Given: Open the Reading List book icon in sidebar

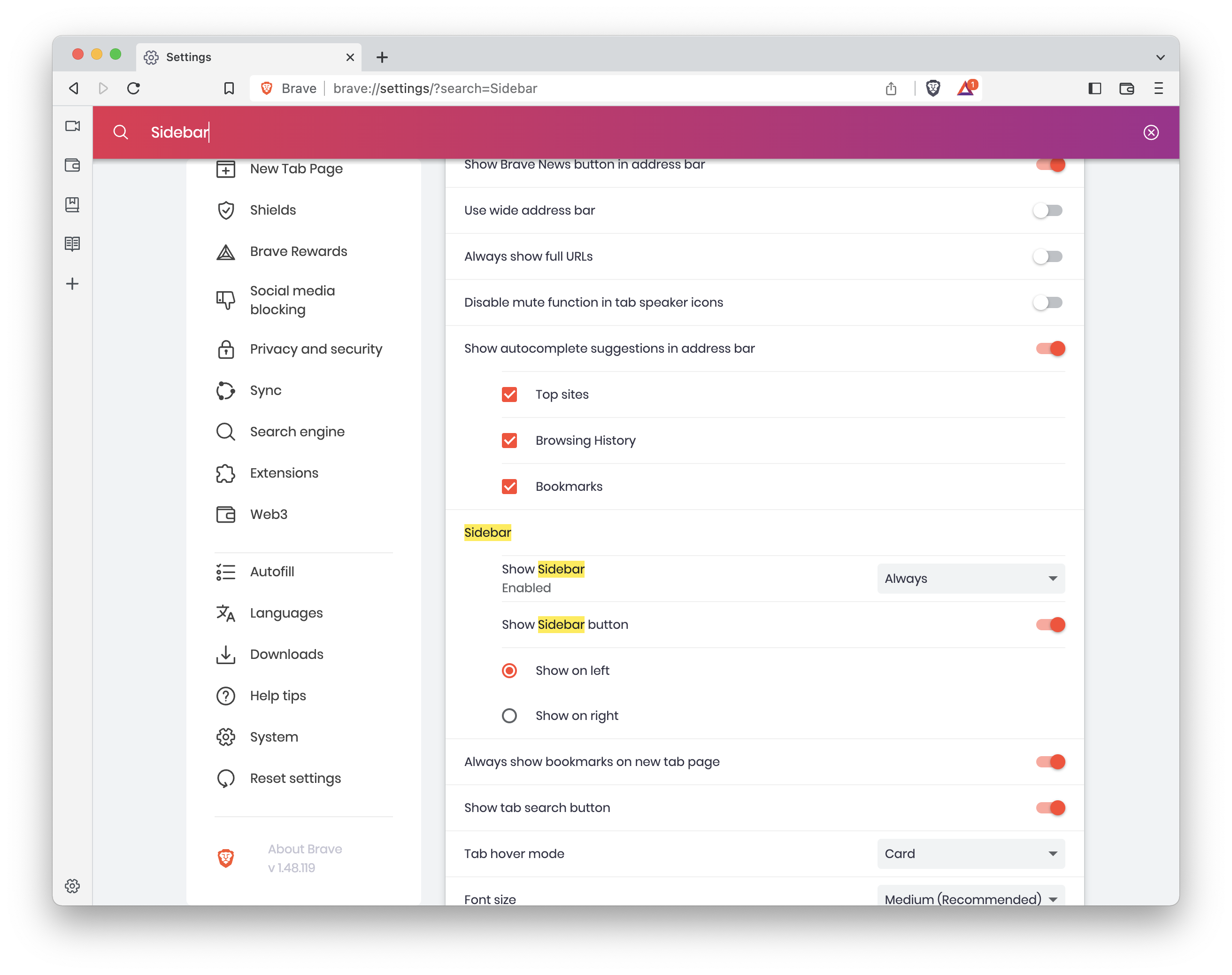Looking at the screenshot, I should (x=72, y=244).
